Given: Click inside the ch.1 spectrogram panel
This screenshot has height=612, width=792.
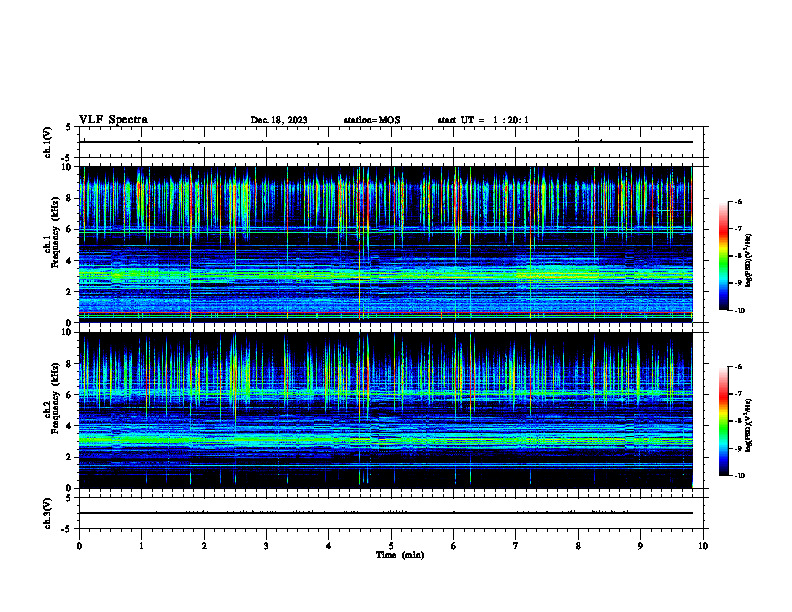Looking at the screenshot, I should (x=385, y=244).
